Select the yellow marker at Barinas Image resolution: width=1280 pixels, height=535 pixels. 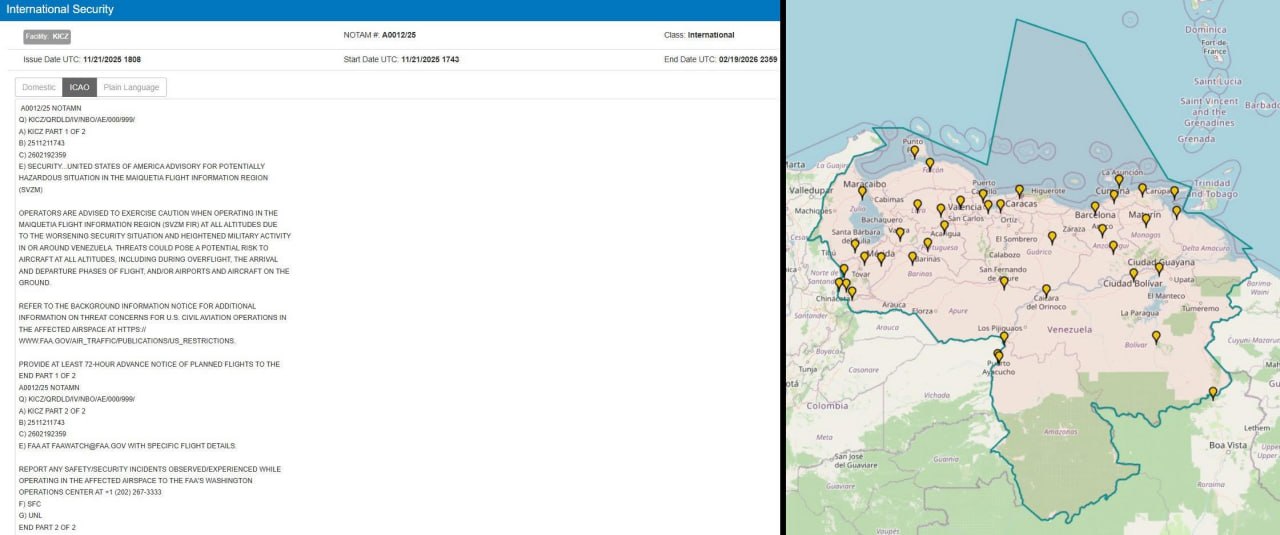coord(912,257)
